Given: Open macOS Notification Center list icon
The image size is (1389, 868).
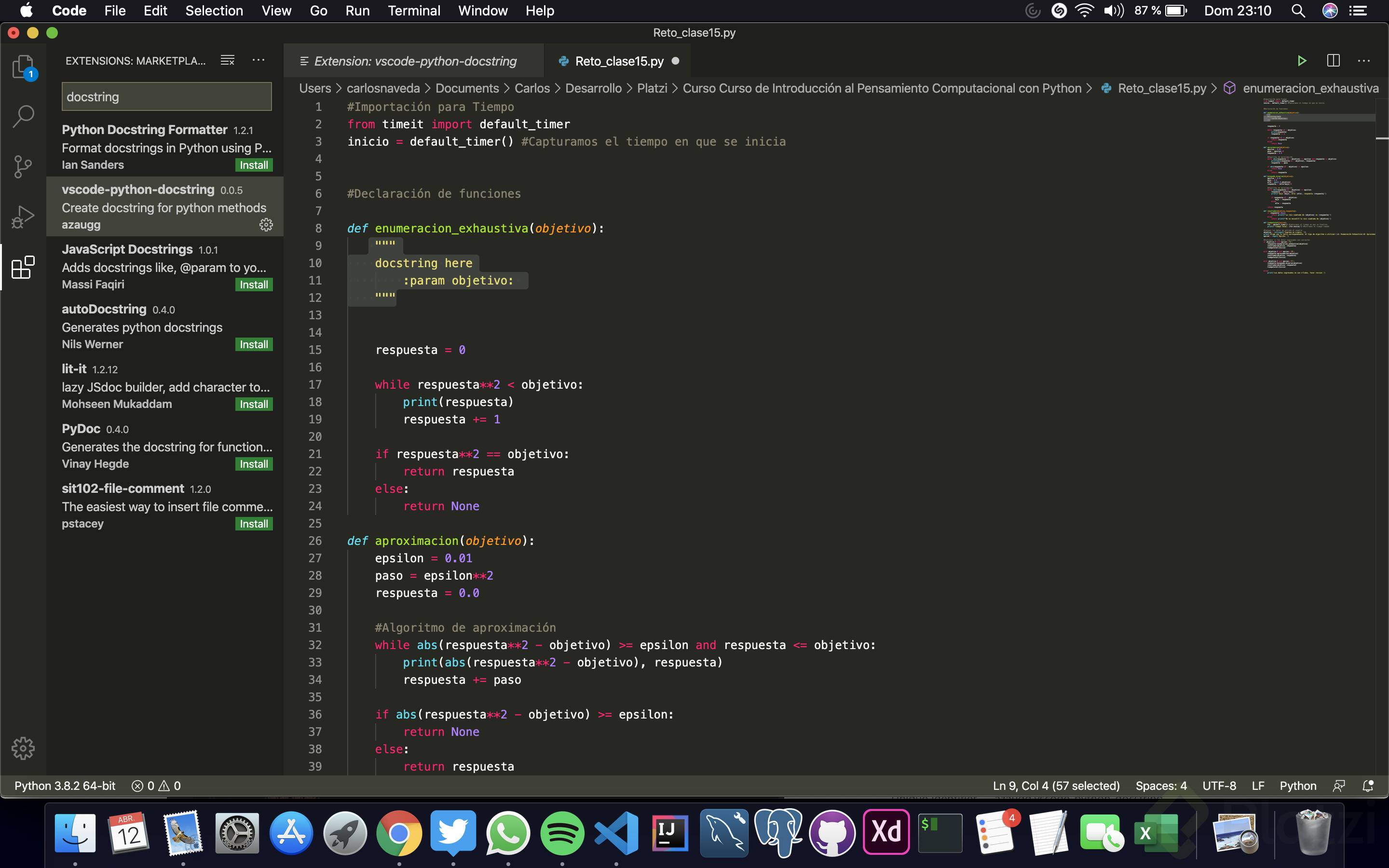Looking at the screenshot, I should click(1358, 11).
